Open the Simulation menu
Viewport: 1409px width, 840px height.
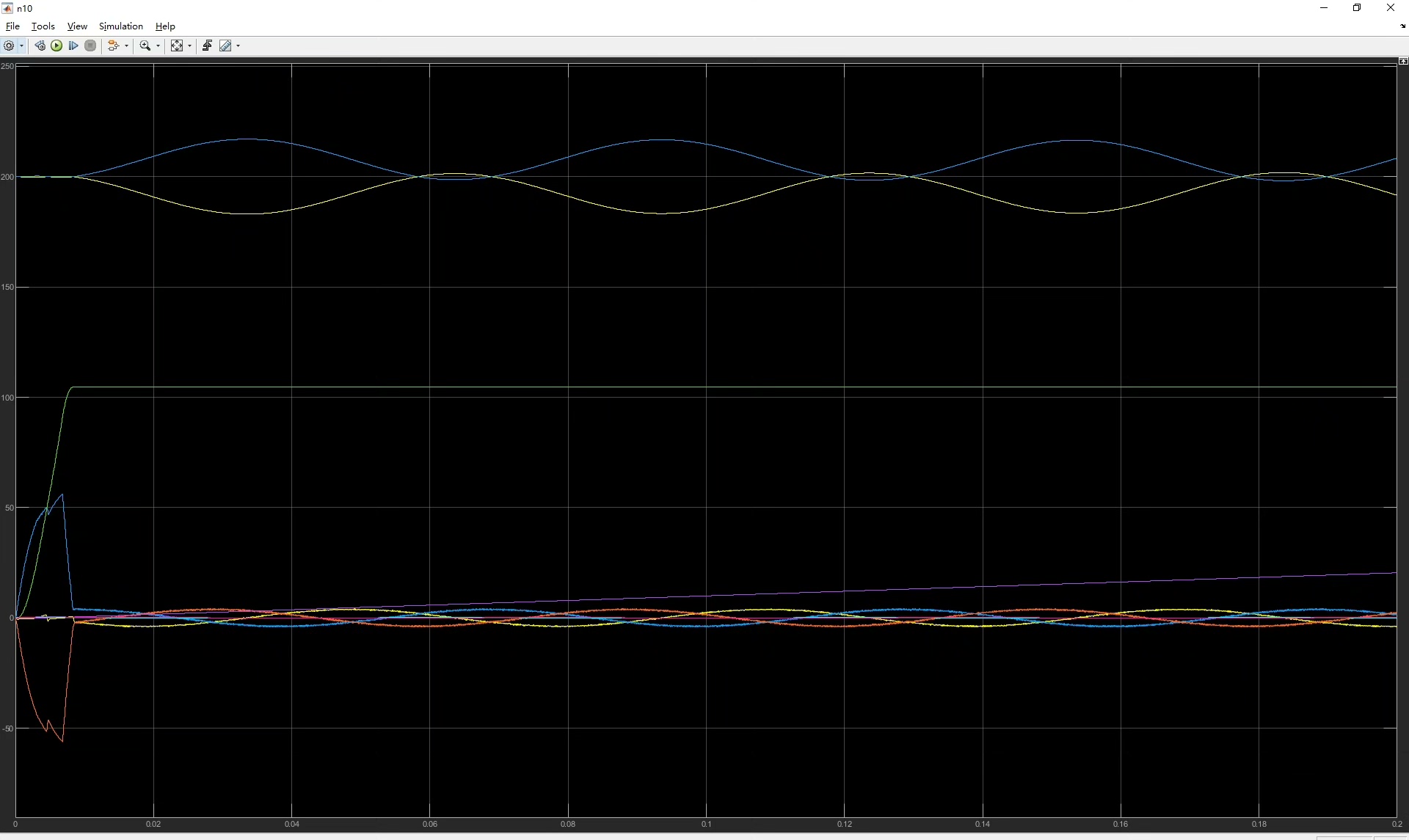[121, 26]
